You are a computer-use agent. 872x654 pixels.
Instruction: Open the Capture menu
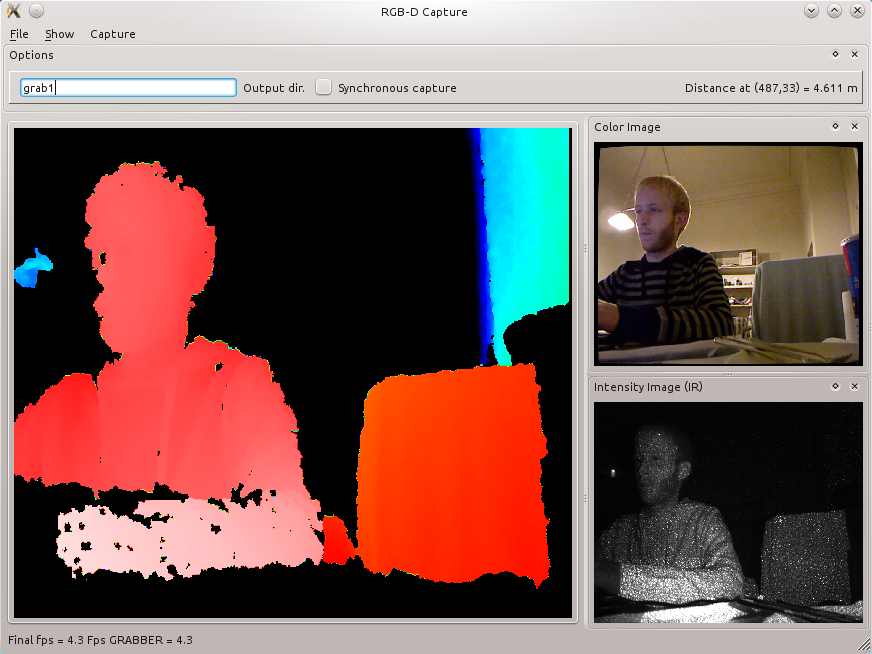coord(113,34)
